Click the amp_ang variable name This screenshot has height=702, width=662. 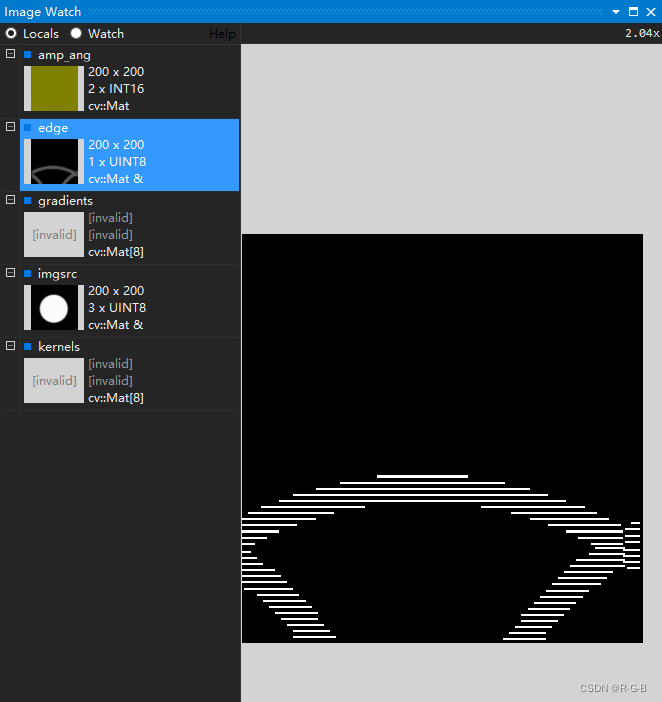(x=64, y=55)
